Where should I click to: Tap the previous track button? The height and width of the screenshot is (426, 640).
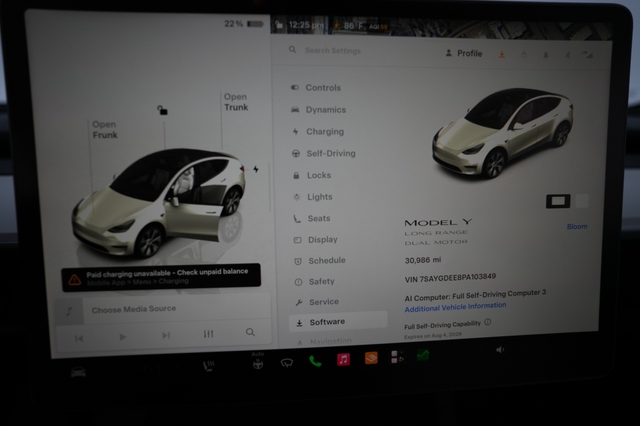coord(79,338)
